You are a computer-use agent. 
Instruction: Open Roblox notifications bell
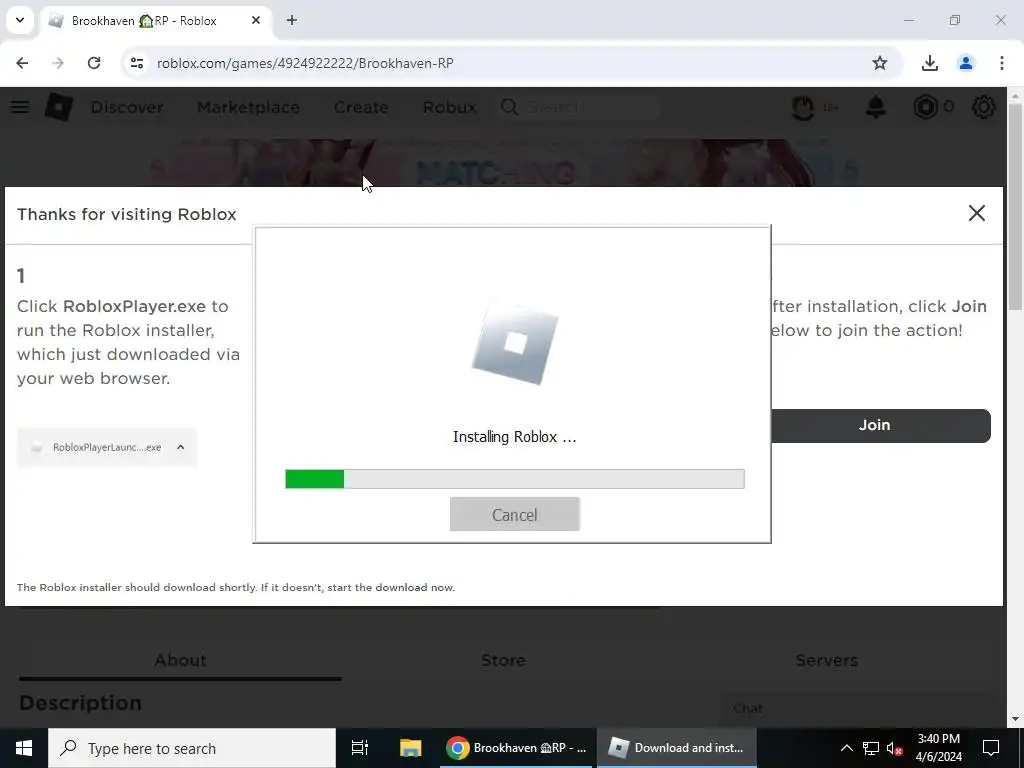(876, 107)
